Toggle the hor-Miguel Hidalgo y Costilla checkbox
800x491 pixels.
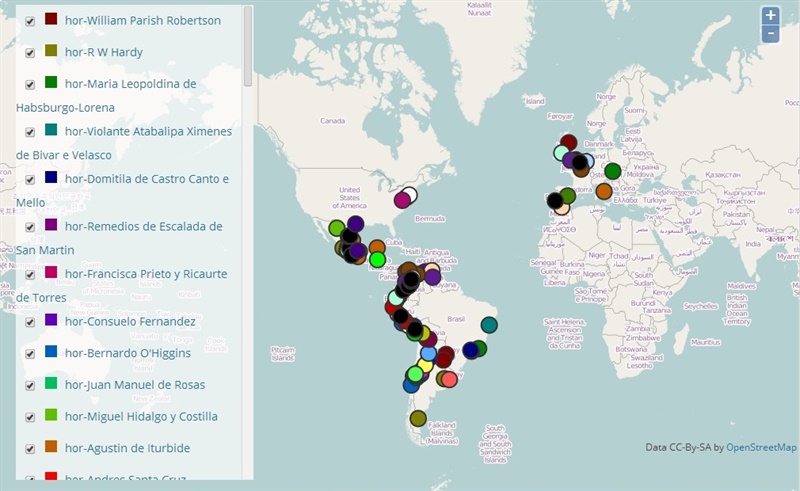coord(30,417)
